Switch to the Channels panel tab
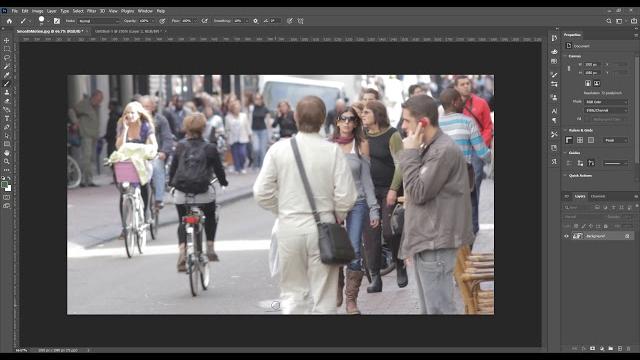640x360 pixels. tap(598, 196)
